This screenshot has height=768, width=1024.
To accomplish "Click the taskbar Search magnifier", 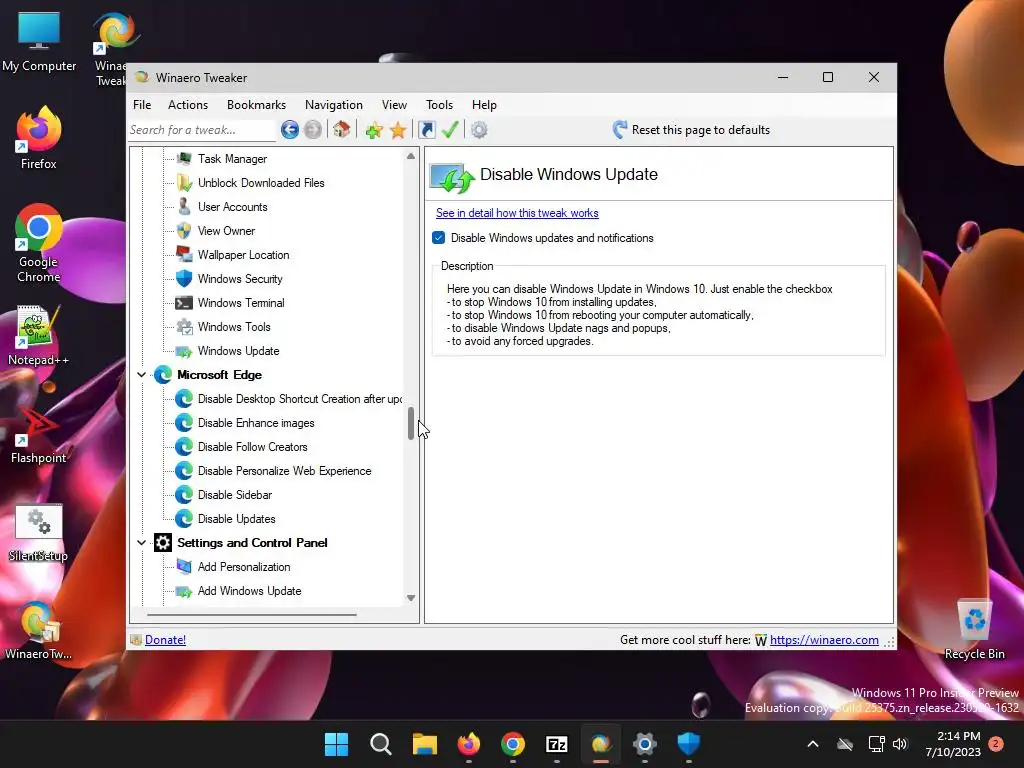I will tap(381, 744).
